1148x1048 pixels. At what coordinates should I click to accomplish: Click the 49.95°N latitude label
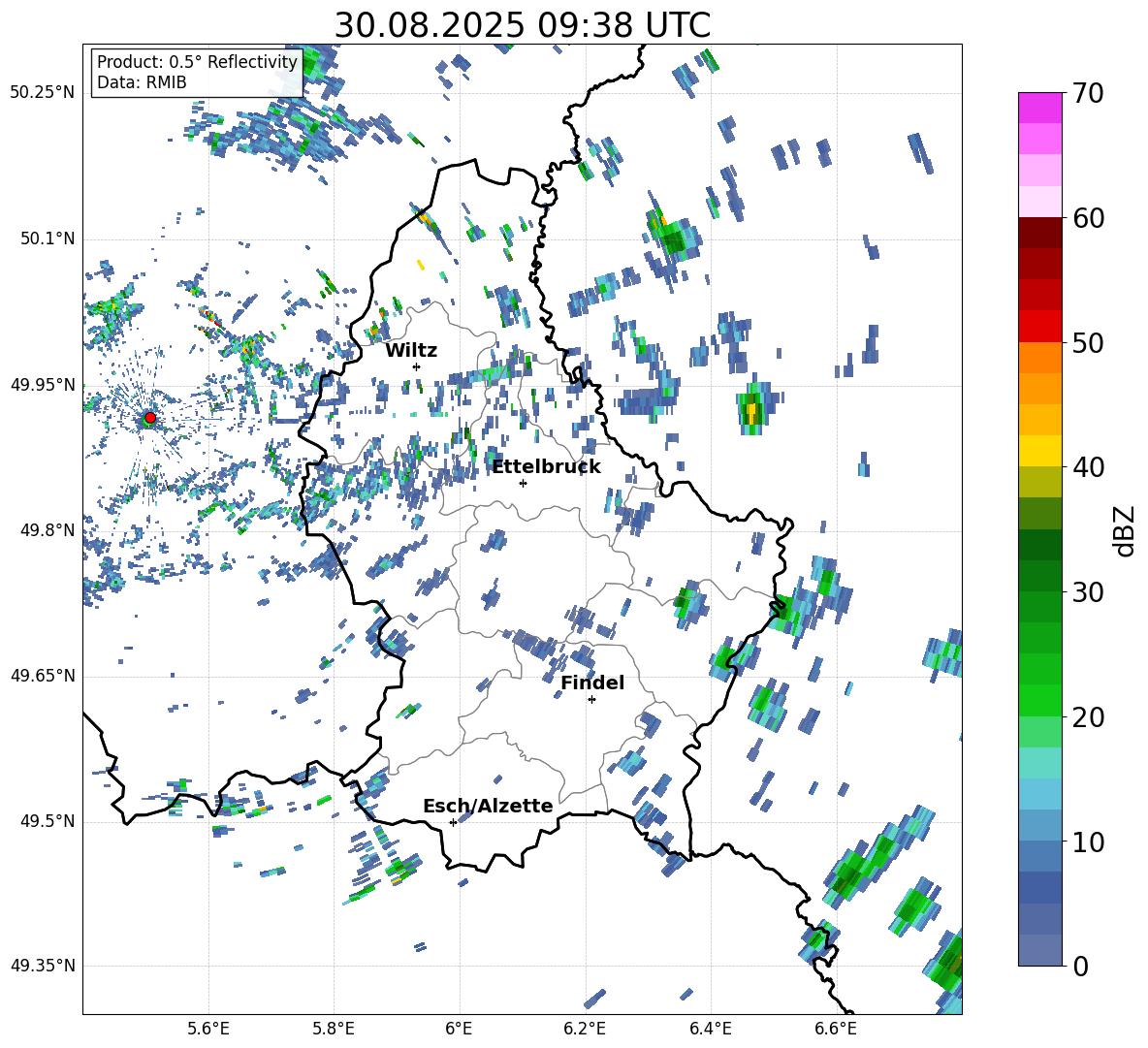(x=43, y=385)
